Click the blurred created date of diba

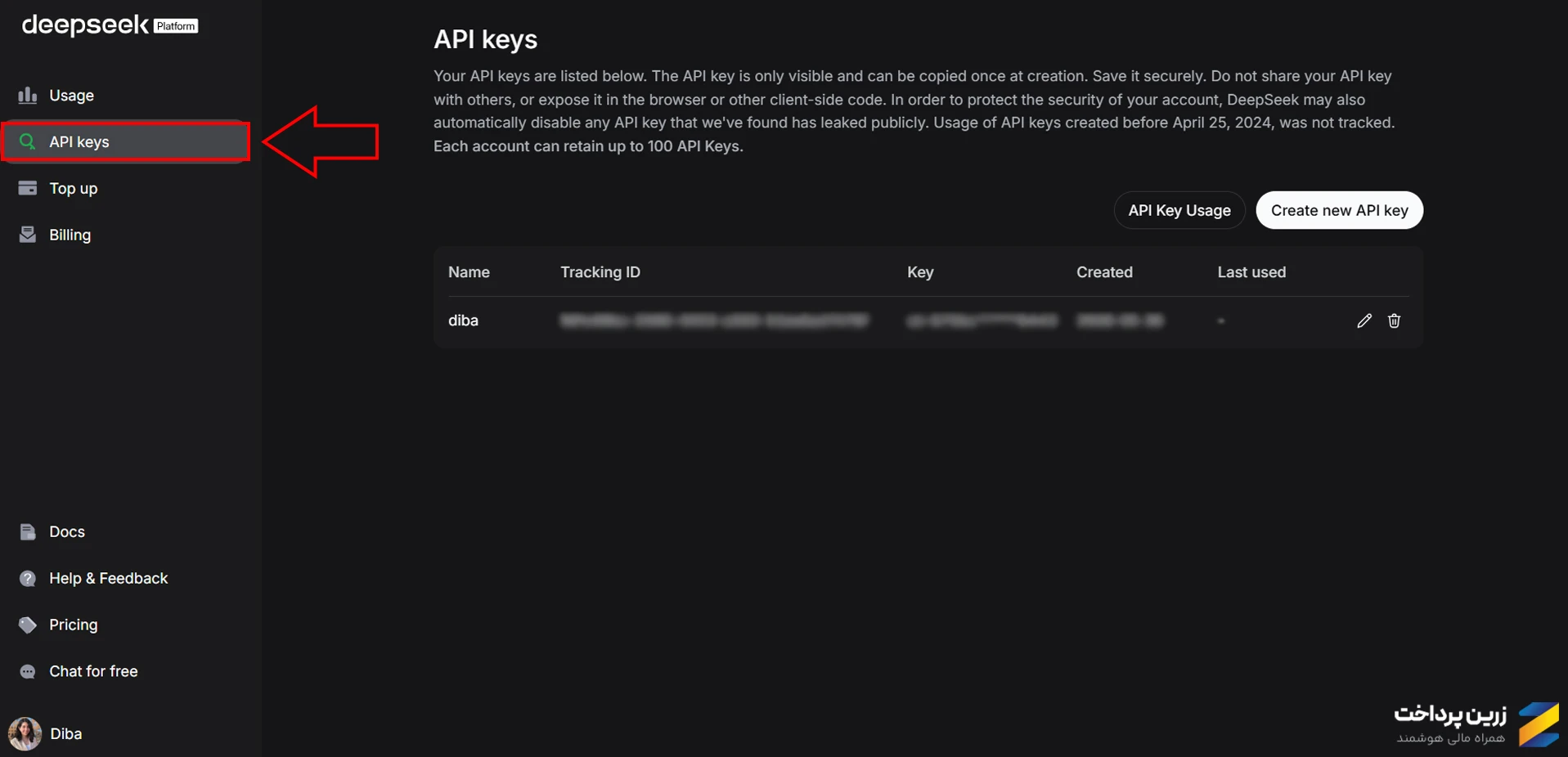click(1120, 320)
